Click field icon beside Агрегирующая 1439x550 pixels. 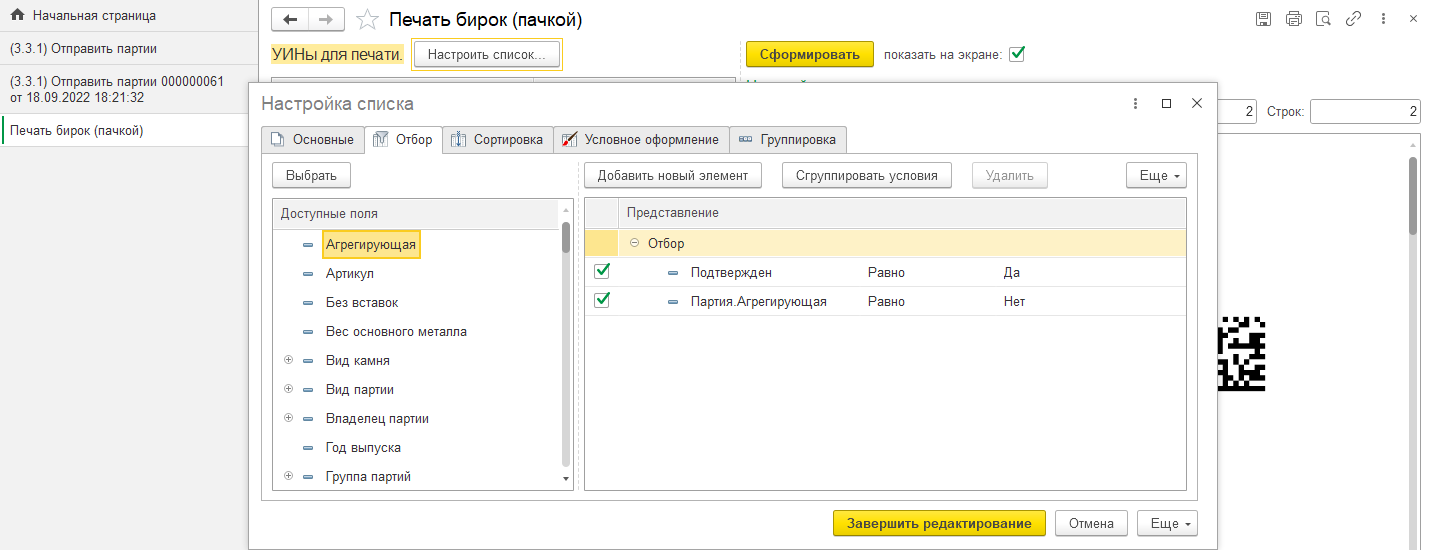pos(308,244)
